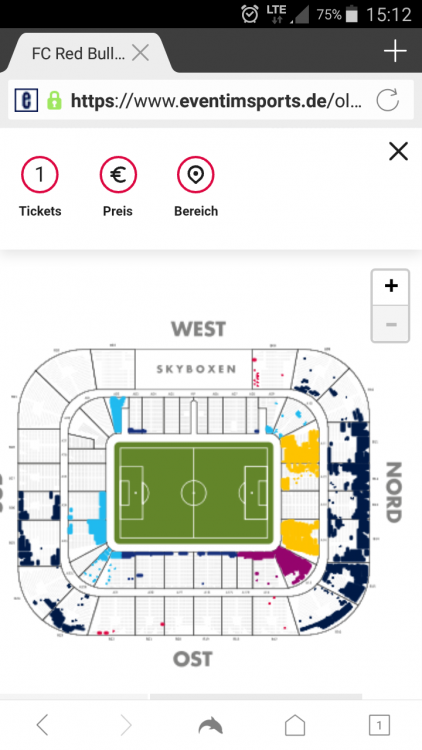The width and height of the screenshot is (422, 750).
Task: Reload the eventimsports page
Action: [387, 100]
